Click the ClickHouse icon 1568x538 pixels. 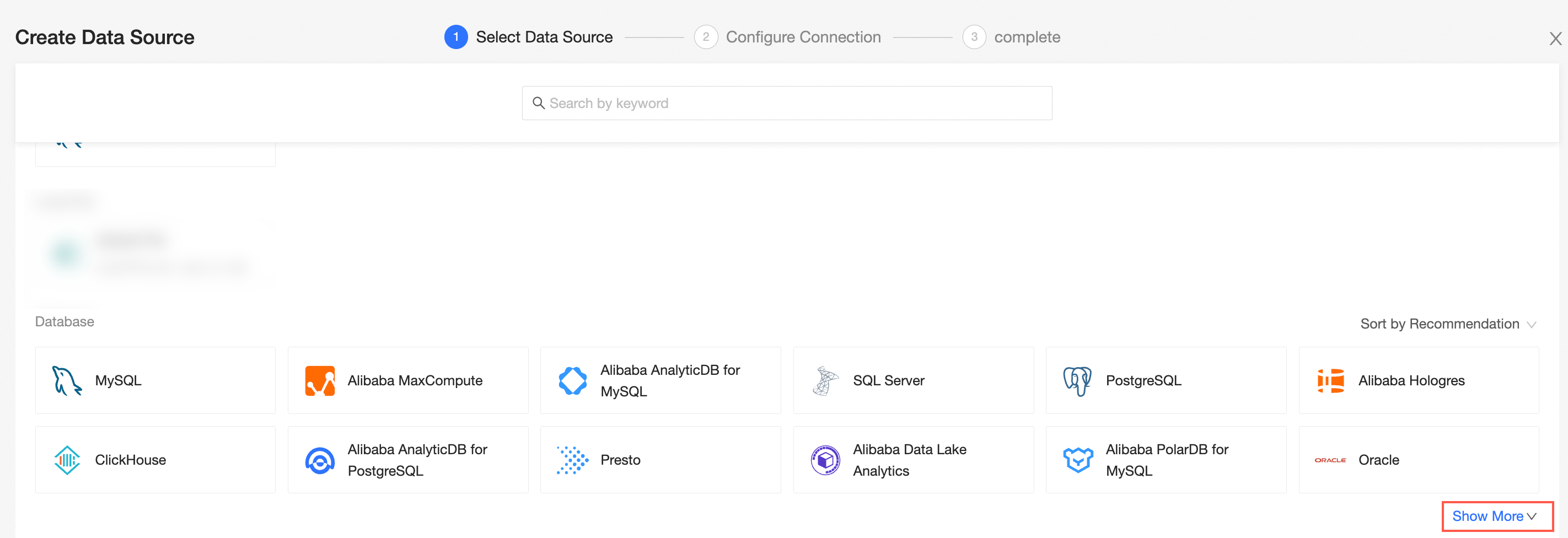[67, 460]
